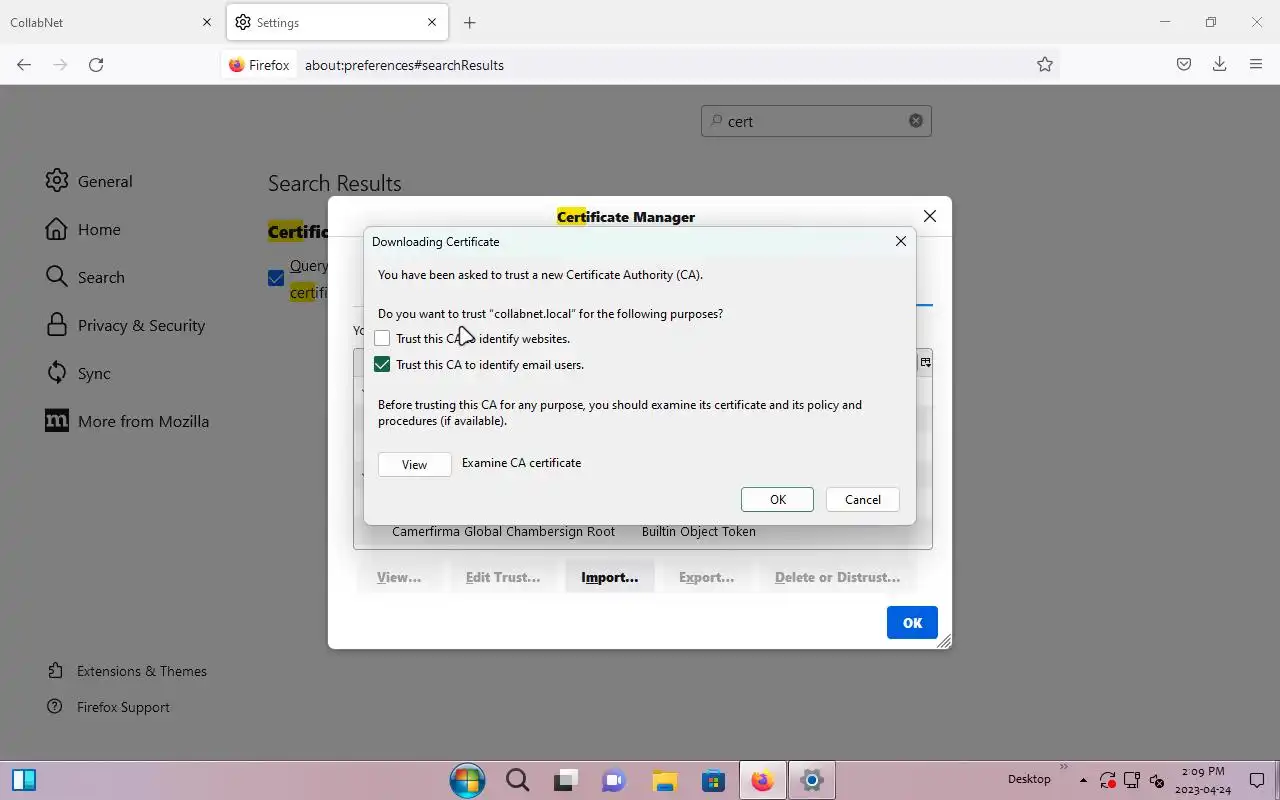Open Save to Pocket
The image size is (1280, 800).
[1183, 64]
